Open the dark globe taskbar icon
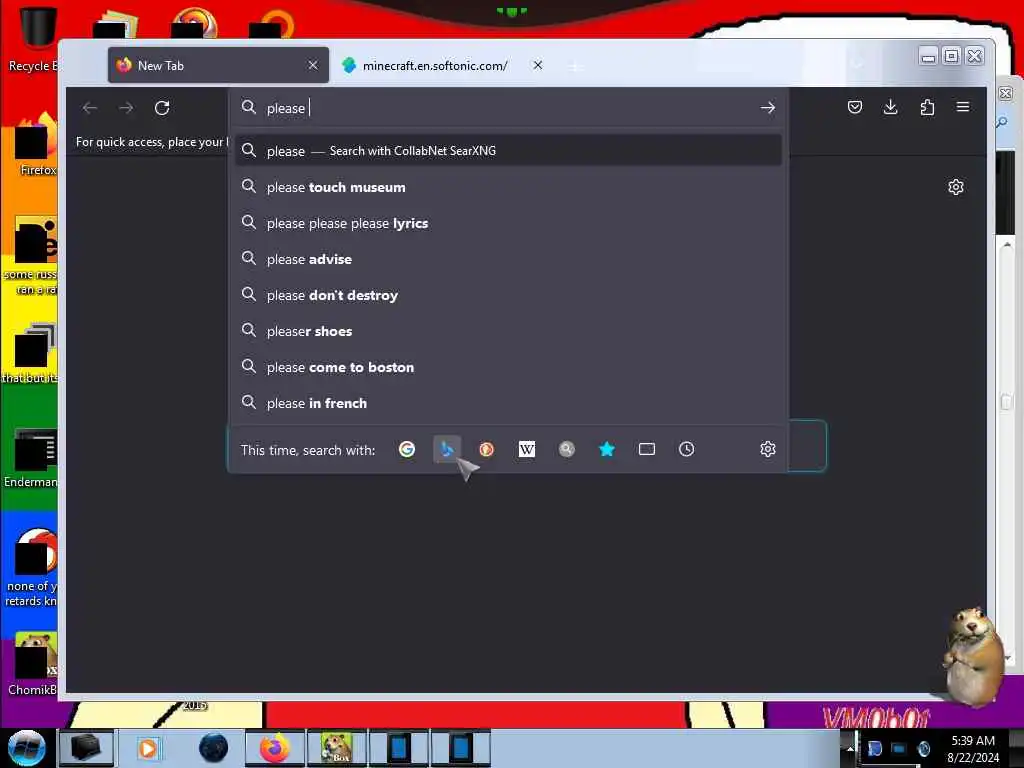Image resolution: width=1024 pixels, height=768 pixels. click(213, 748)
